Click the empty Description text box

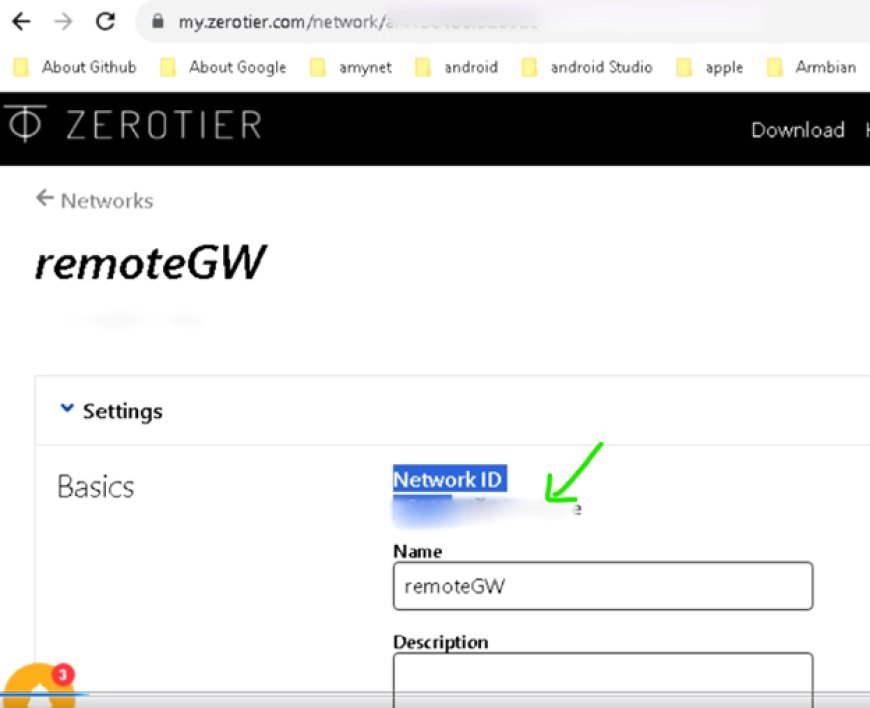tap(603, 680)
